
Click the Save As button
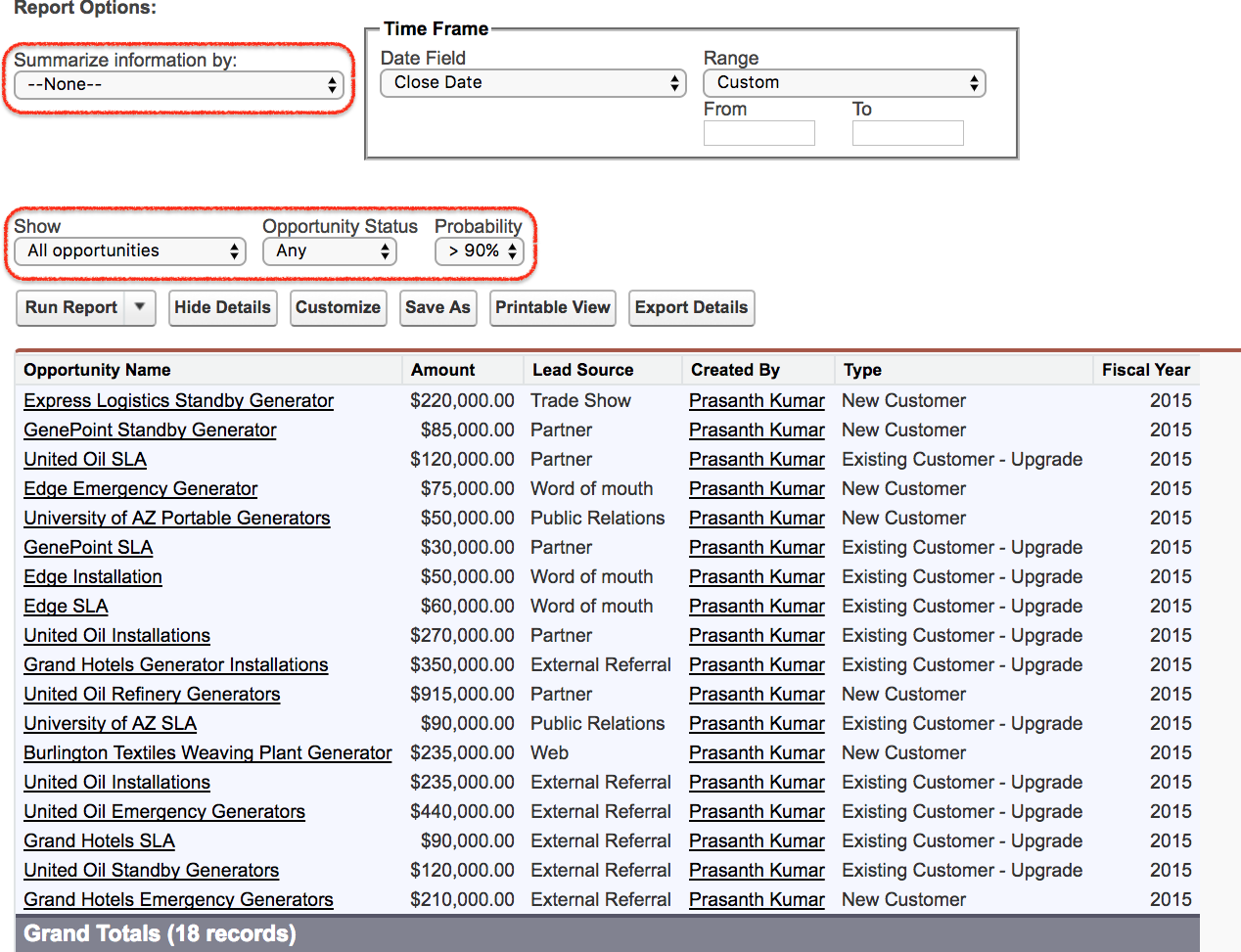click(x=437, y=307)
